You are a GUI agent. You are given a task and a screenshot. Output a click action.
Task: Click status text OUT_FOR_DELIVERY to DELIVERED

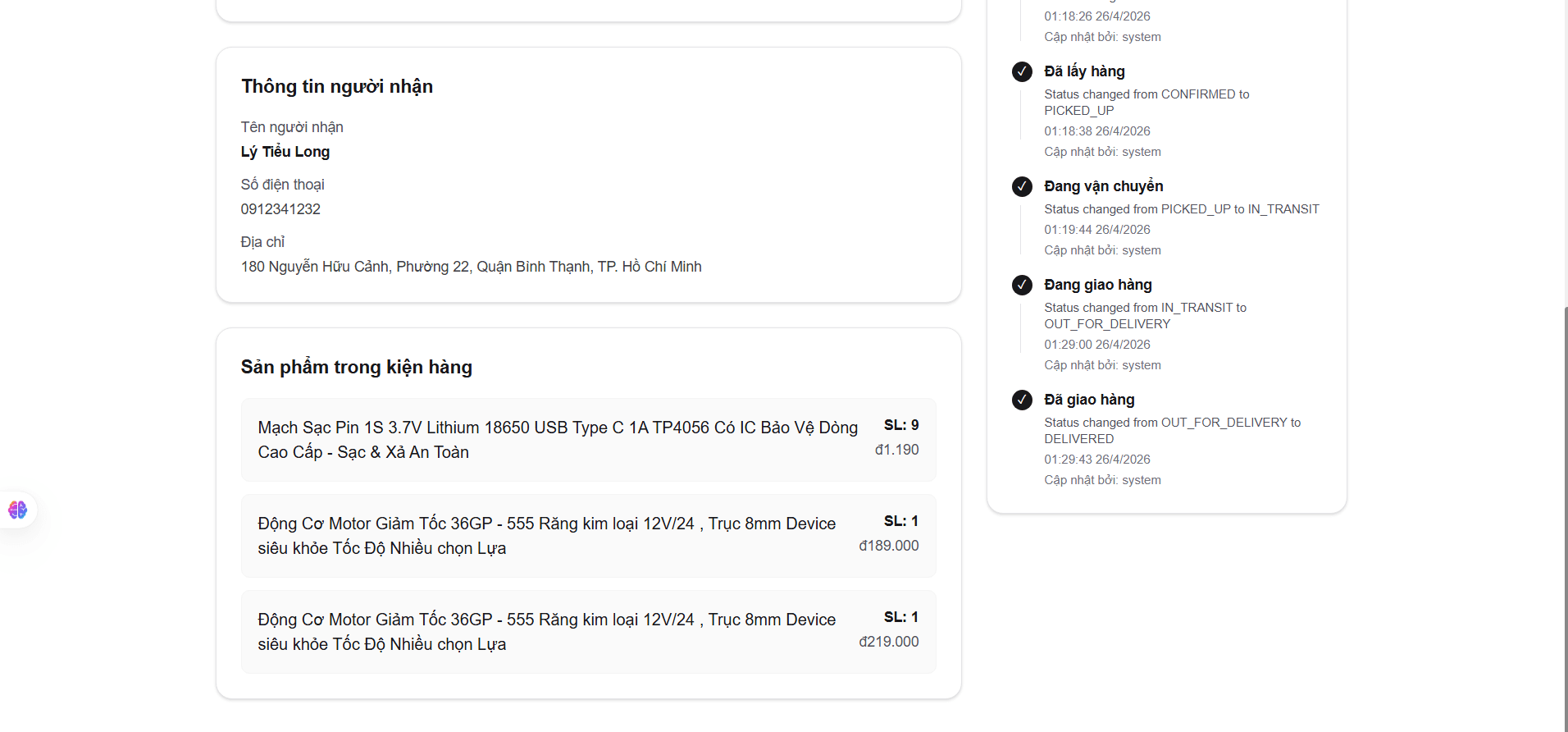1173,431
